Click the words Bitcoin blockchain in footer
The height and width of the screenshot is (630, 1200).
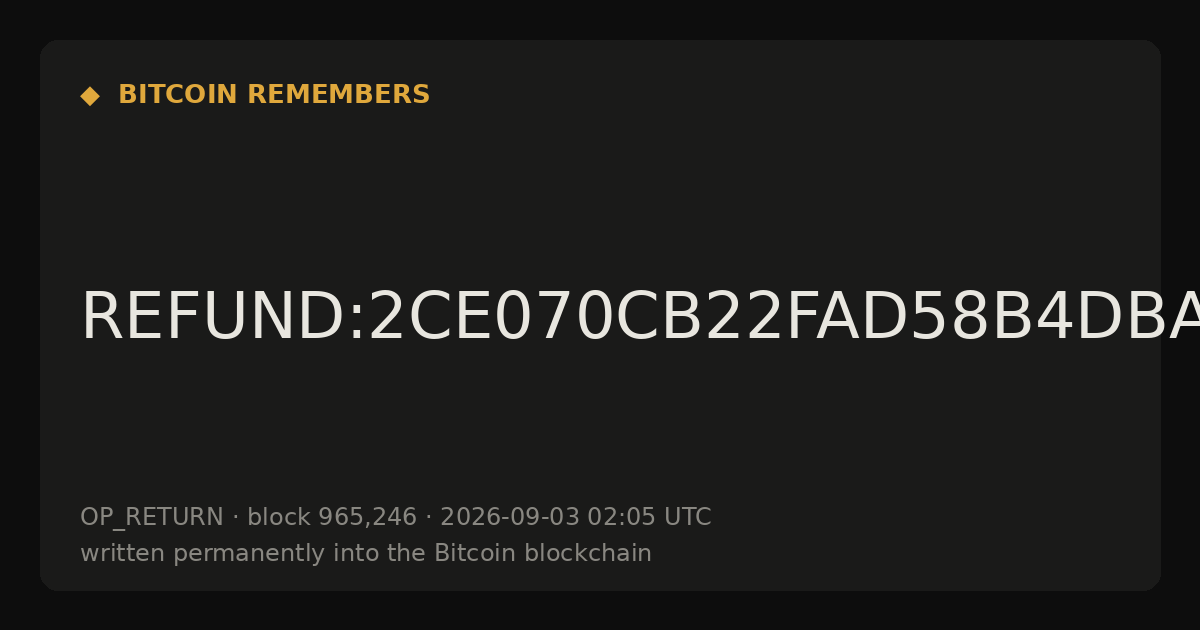click(x=543, y=553)
